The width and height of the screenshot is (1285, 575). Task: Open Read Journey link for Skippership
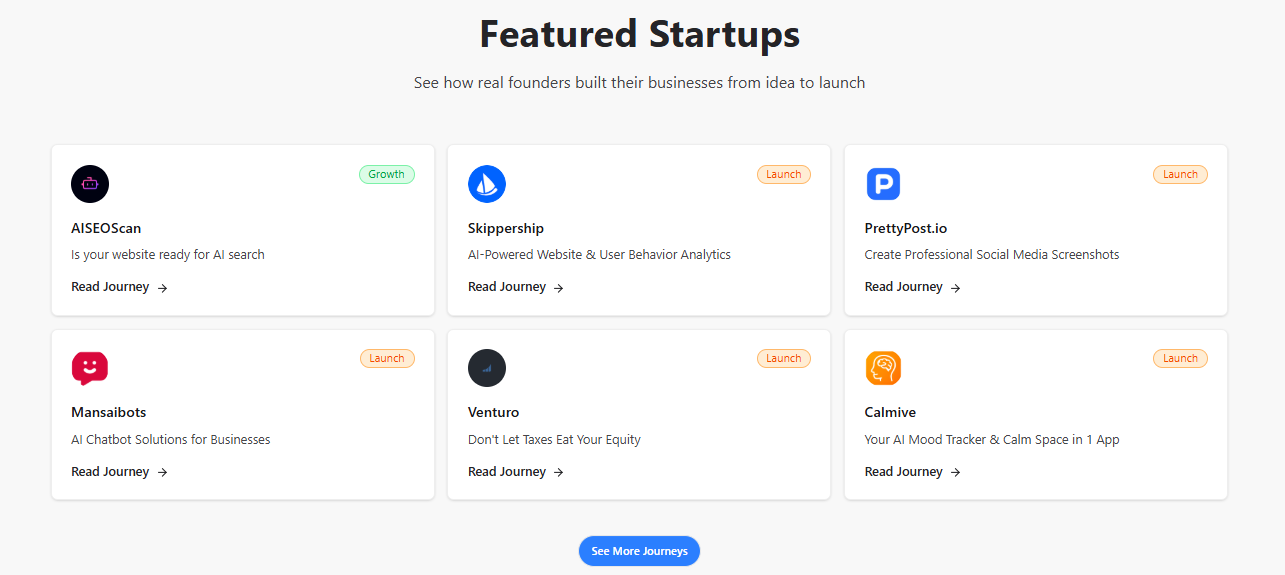(x=516, y=287)
